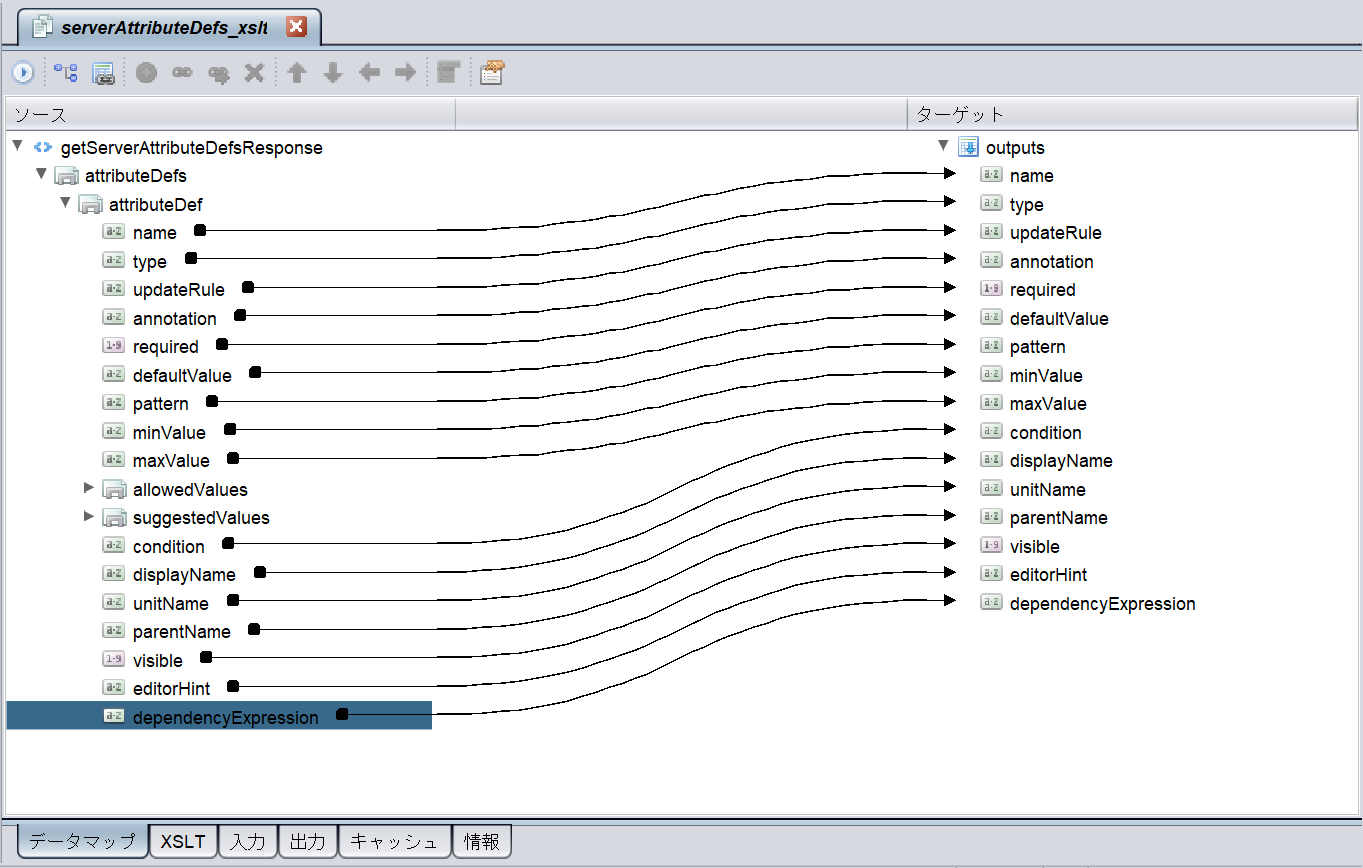Click the properties clipboard toolbar icon
Image resolution: width=1363 pixels, height=868 pixels.
coord(491,72)
